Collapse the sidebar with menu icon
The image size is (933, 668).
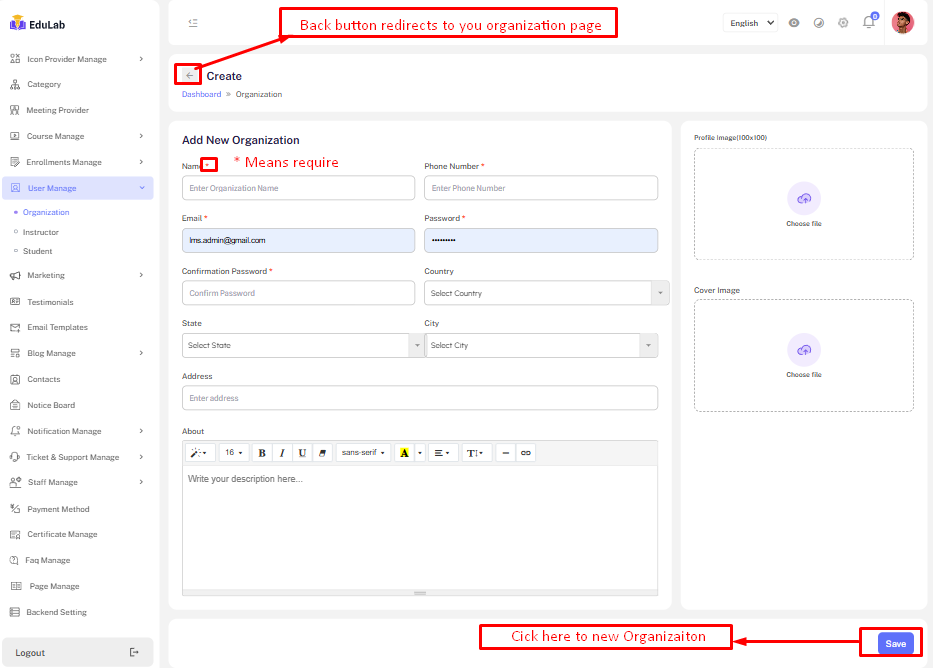193,23
